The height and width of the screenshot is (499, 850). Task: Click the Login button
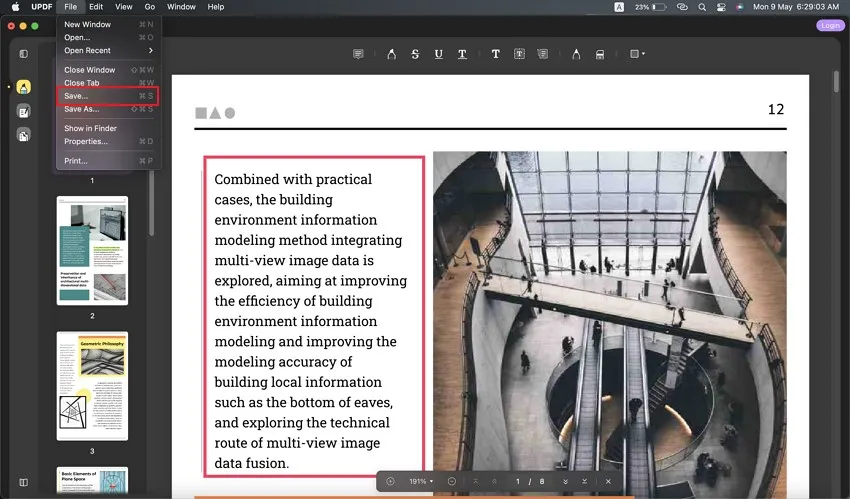830,25
